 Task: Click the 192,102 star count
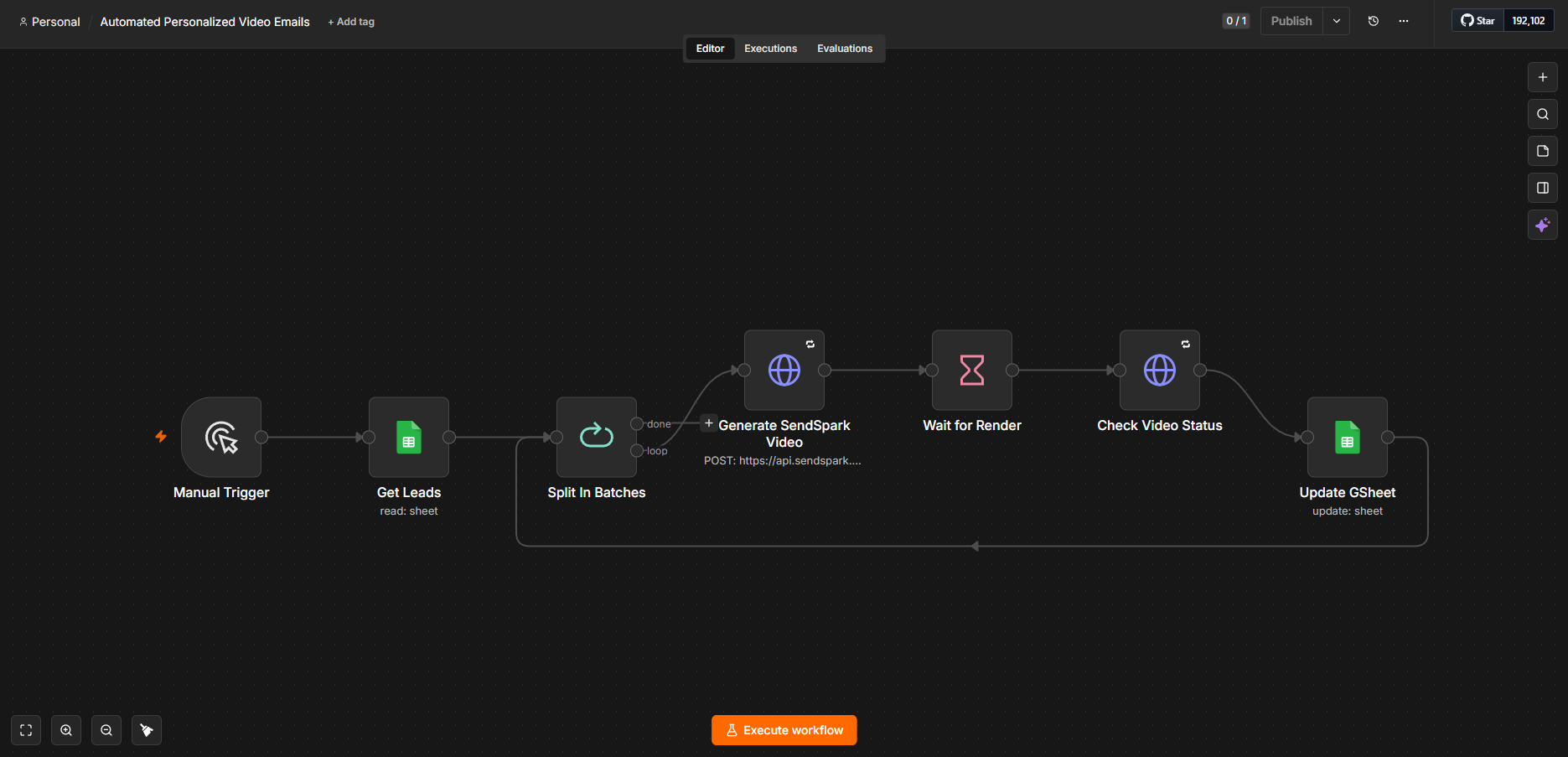click(1529, 21)
